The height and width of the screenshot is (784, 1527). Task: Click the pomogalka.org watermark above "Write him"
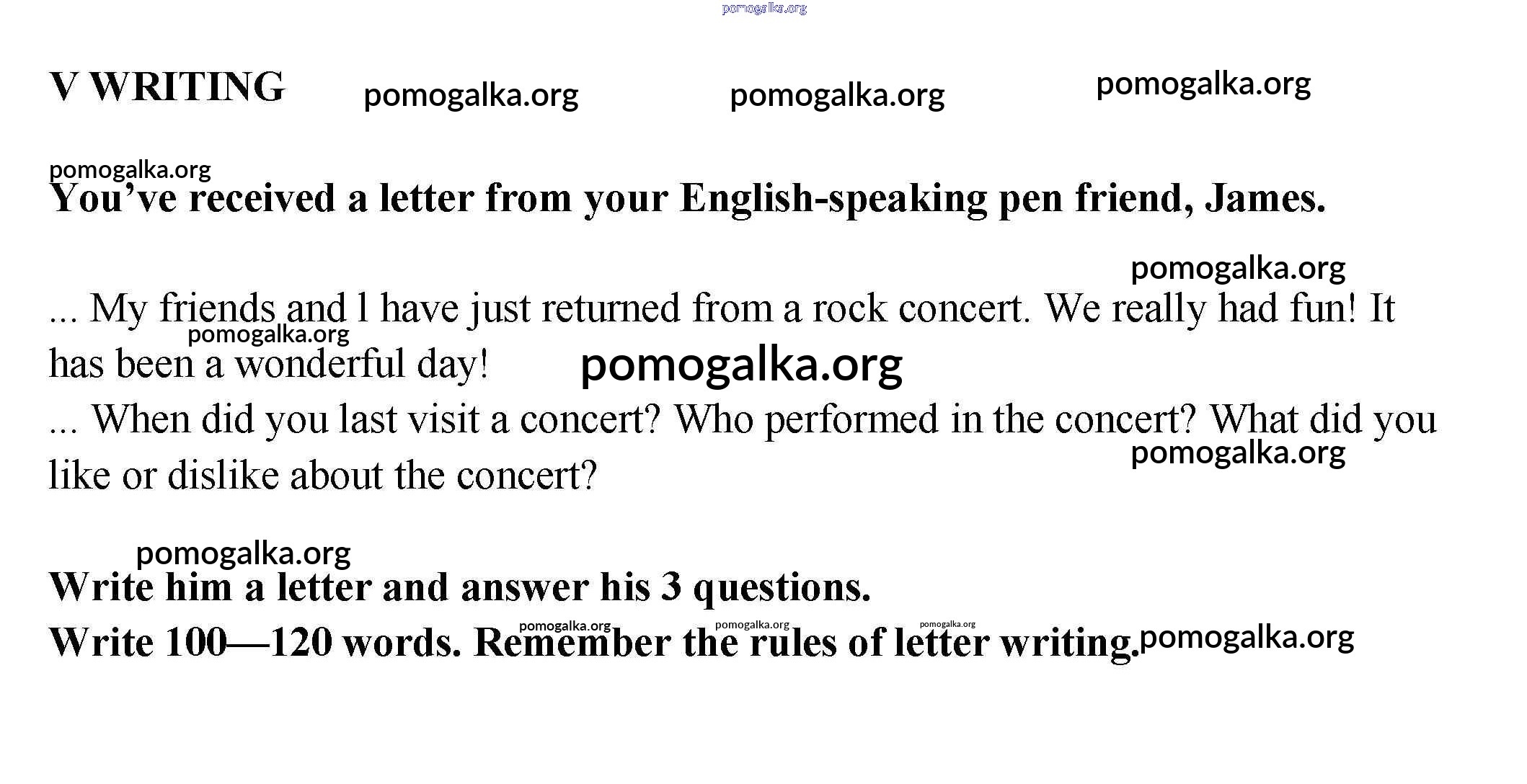click(243, 553)
